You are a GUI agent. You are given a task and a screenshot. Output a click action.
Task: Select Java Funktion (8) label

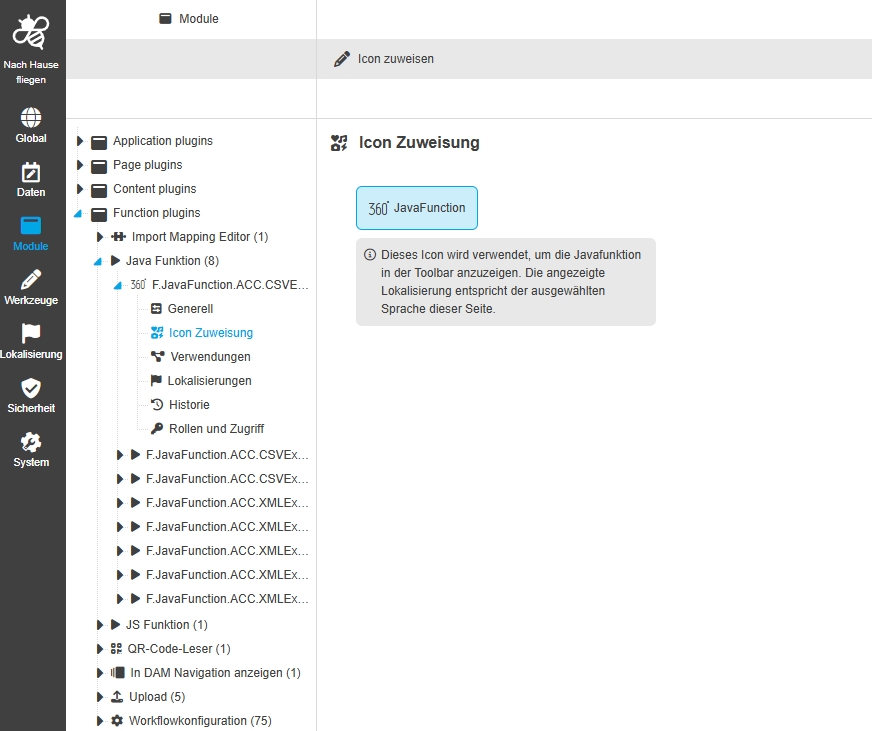pyautogui.click(x=172, y=261)
